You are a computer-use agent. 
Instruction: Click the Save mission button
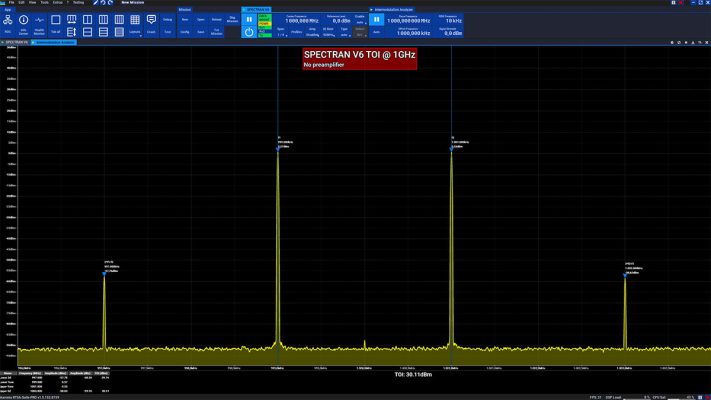pos(201,32)
